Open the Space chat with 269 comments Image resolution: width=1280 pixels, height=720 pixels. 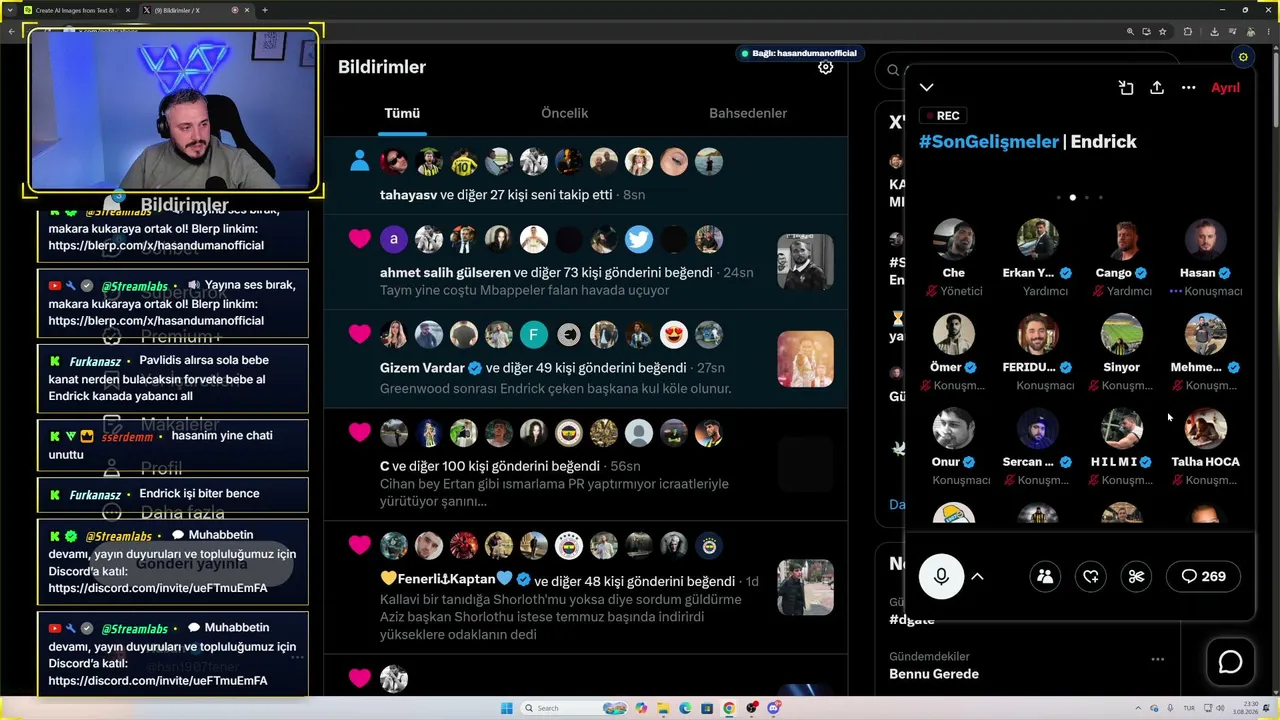pyautogui.click(x=1203, y=576)
